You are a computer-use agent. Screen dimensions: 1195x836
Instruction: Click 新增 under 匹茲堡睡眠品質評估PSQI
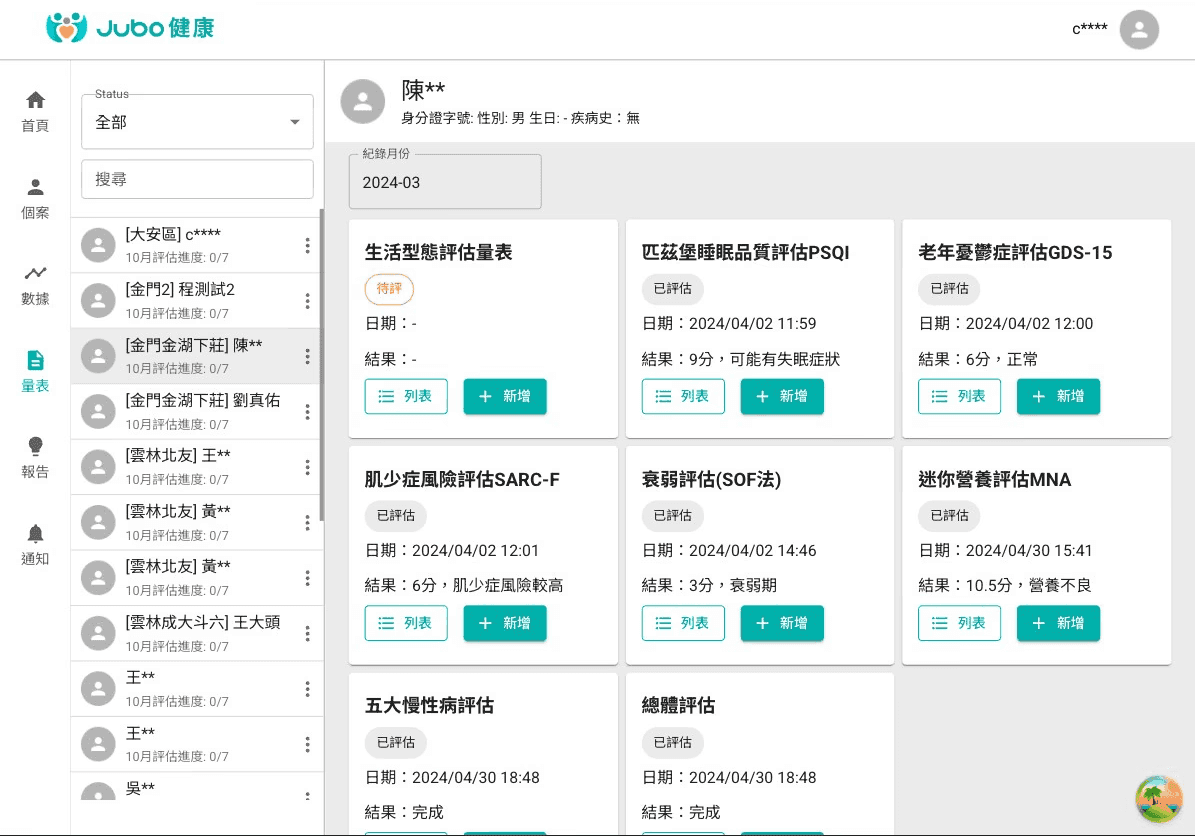click(x=782, y=396)
